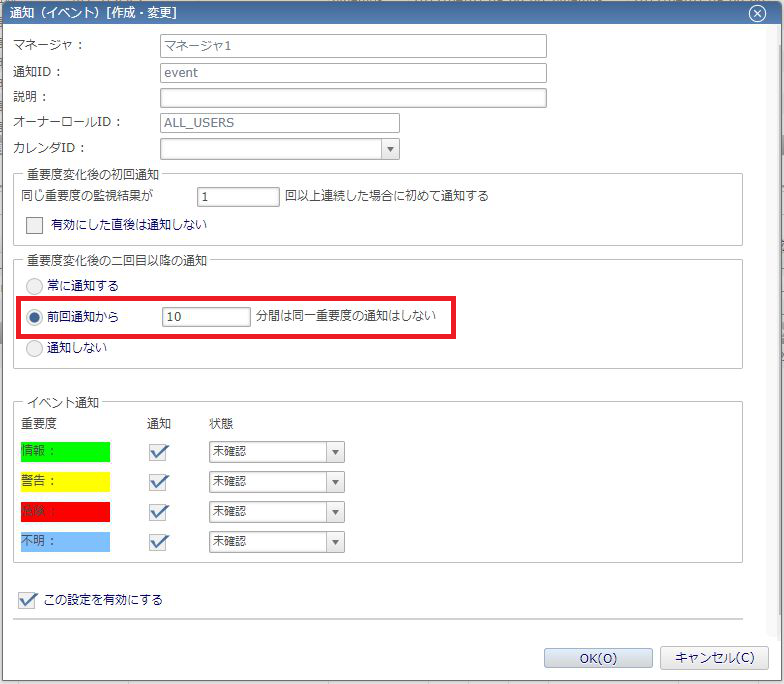Viewport: 784px width, 684px height.
Task: Toggle the 情報 notification checkbox
Action: pos(158,452)
